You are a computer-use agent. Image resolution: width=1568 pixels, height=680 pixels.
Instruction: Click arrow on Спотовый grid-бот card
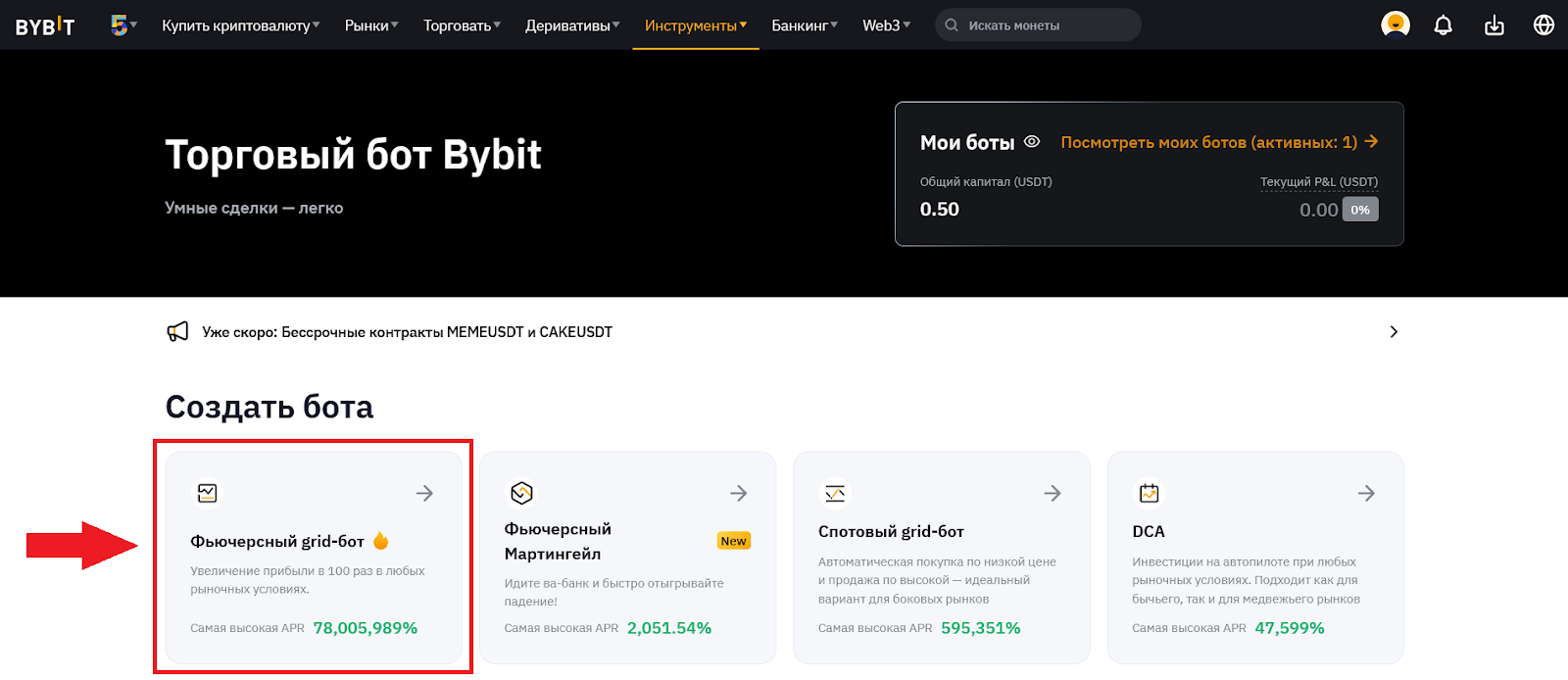1053,493
